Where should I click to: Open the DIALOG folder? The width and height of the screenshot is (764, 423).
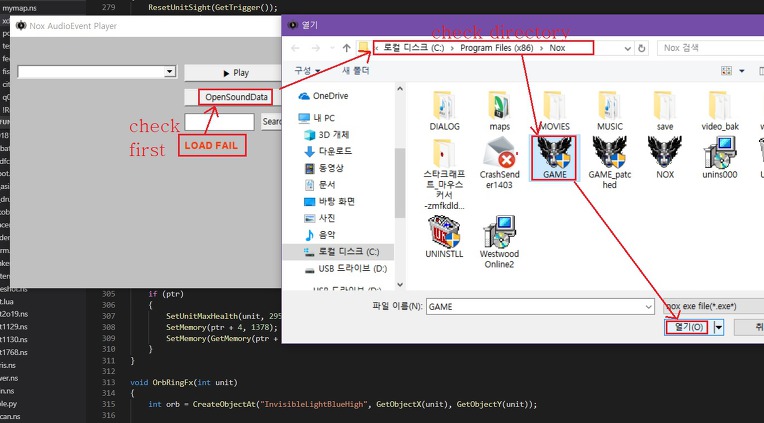[x=444, y=111]
